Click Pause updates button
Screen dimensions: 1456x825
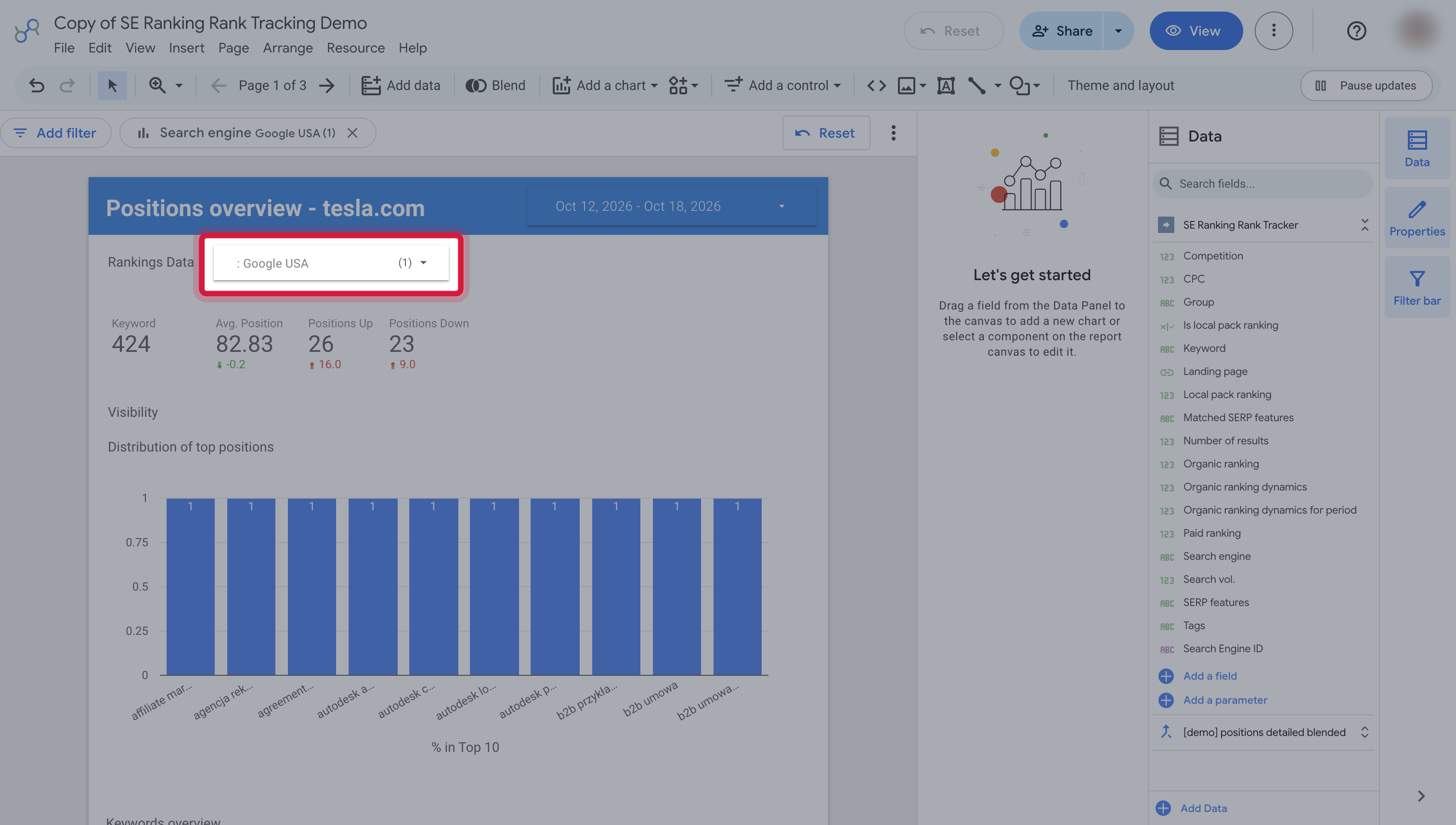pos(1366,86)
